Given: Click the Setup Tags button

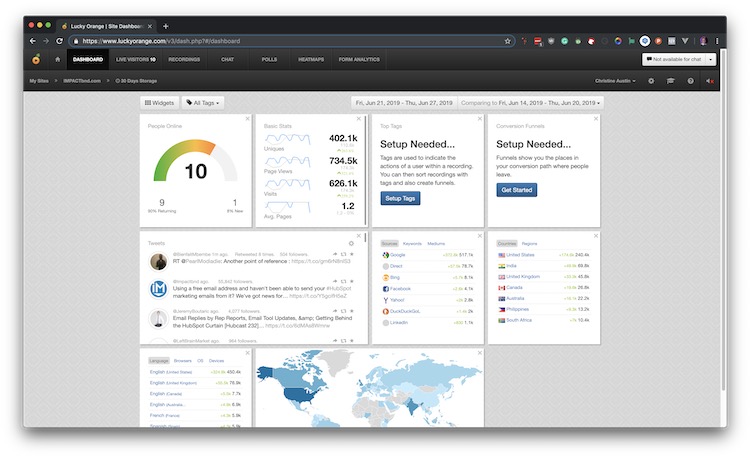Looking at the screenshot, I should [x=400, y=198].
